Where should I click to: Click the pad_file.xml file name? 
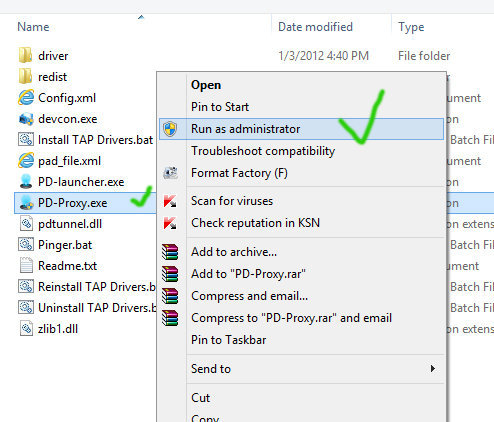point(69,161)
